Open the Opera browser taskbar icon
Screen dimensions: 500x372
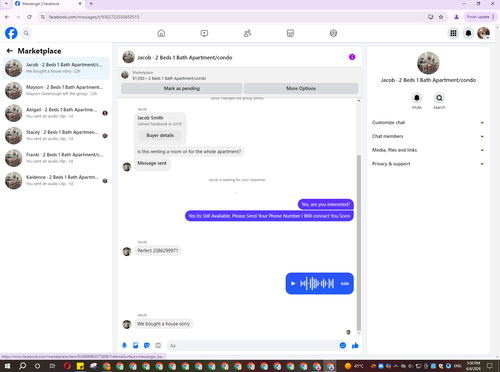click(67, 366)
